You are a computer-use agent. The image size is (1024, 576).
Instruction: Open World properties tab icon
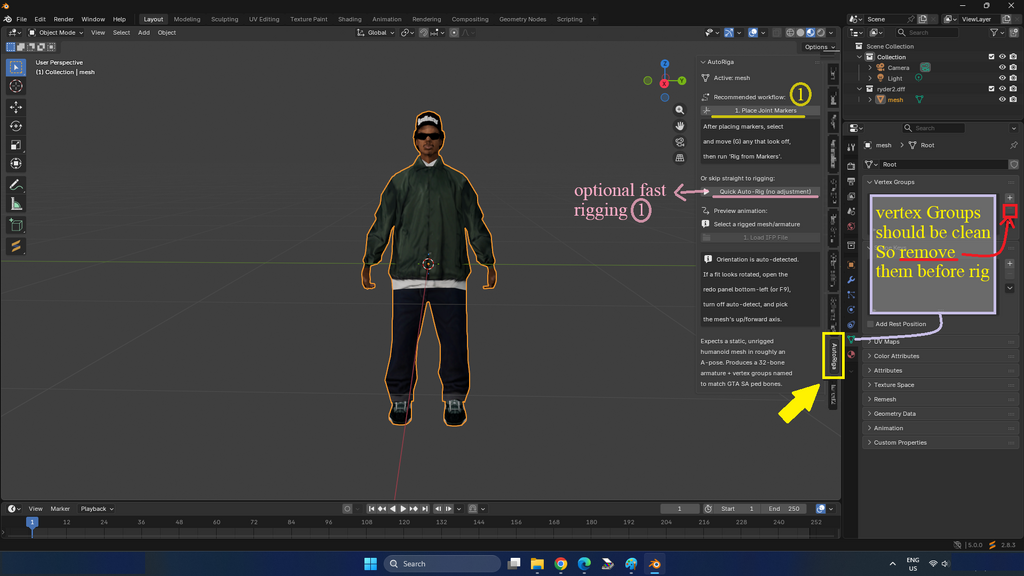click(x=851, y=227)
